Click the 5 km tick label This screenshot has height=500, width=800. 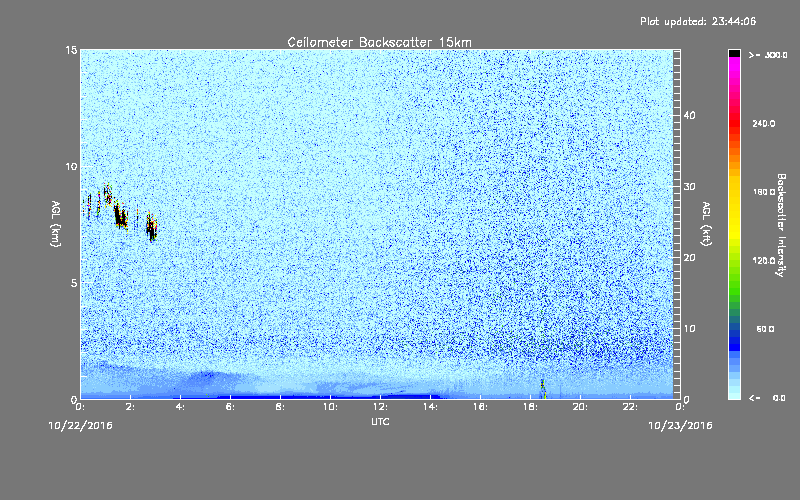(x=74, y=283)
